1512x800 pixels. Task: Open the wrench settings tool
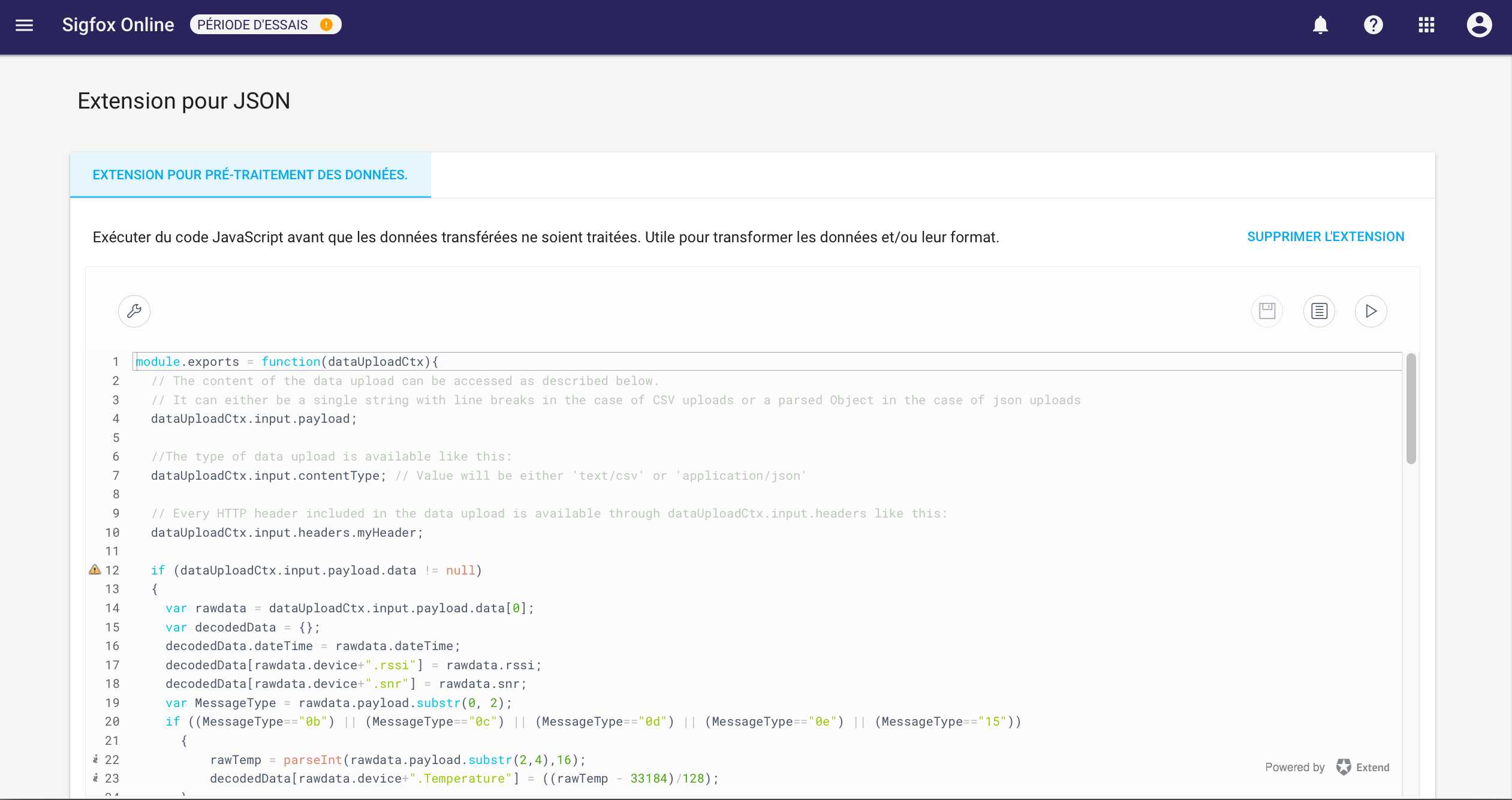tap(134, 311)
